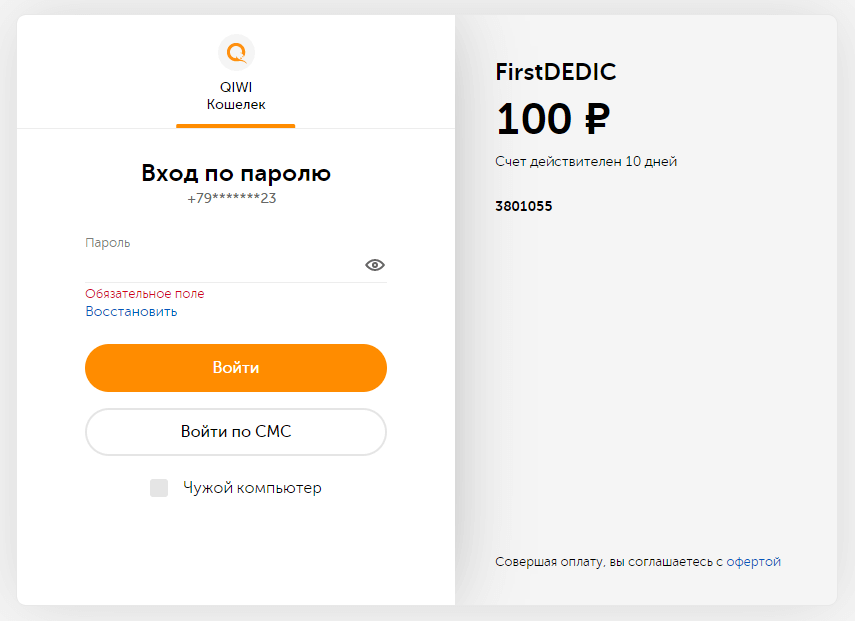
Task: Click the orange QIWI logo icon
Action: click(x=236, y=52)
